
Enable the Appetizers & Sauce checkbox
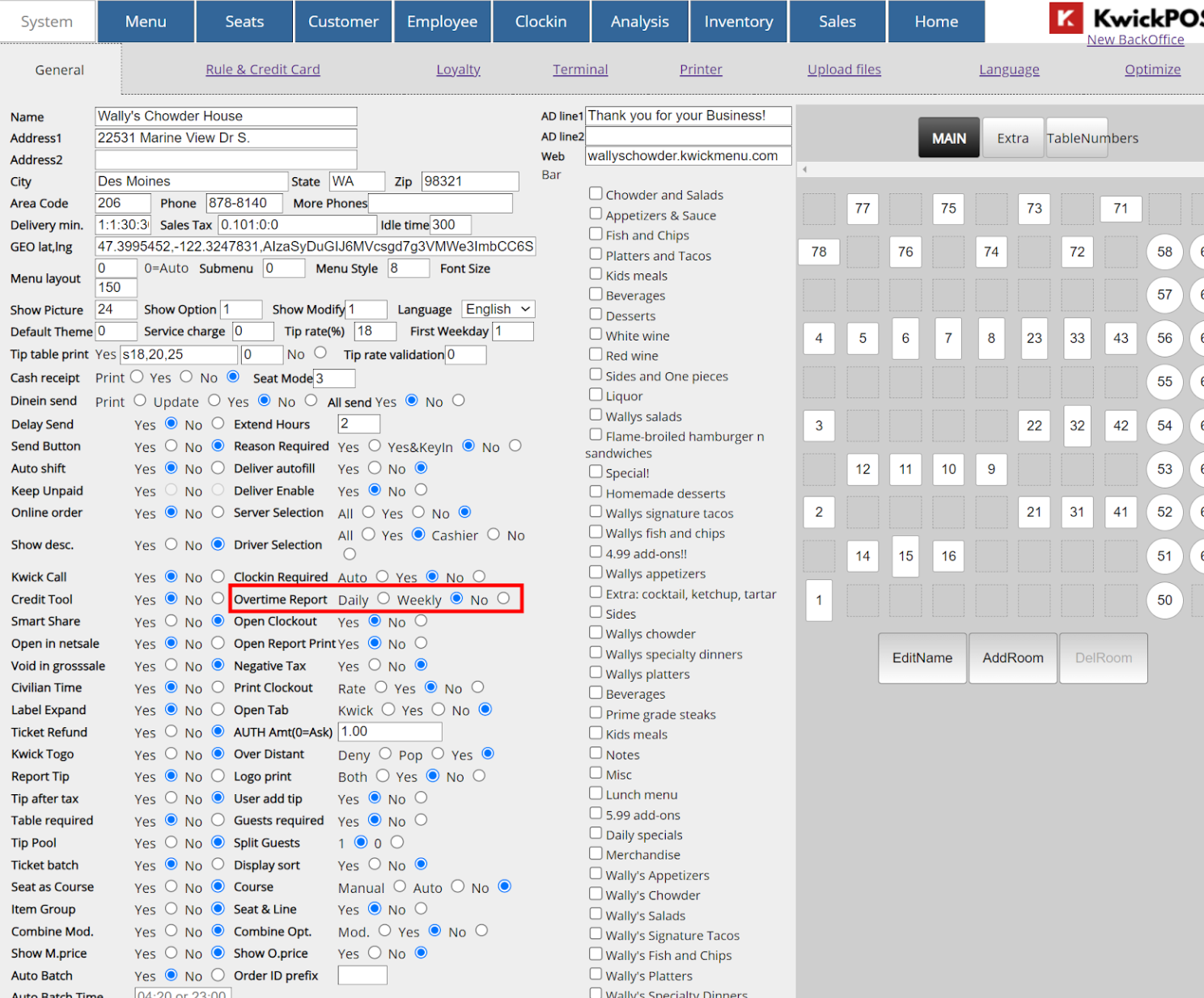point(596,214)
